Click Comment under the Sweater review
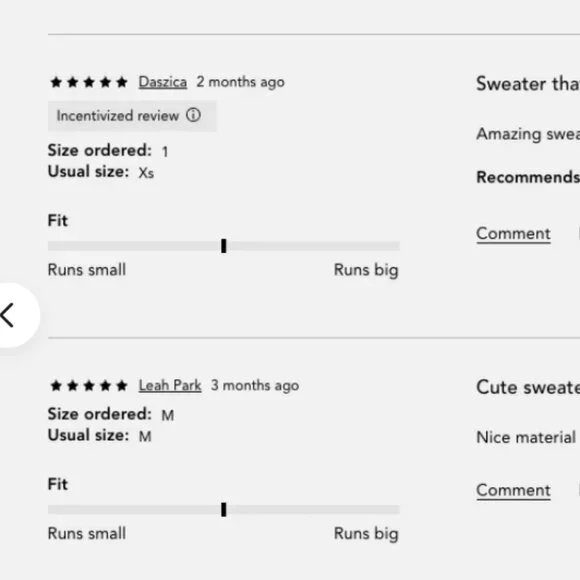The image size is (580, 580). 513,234
